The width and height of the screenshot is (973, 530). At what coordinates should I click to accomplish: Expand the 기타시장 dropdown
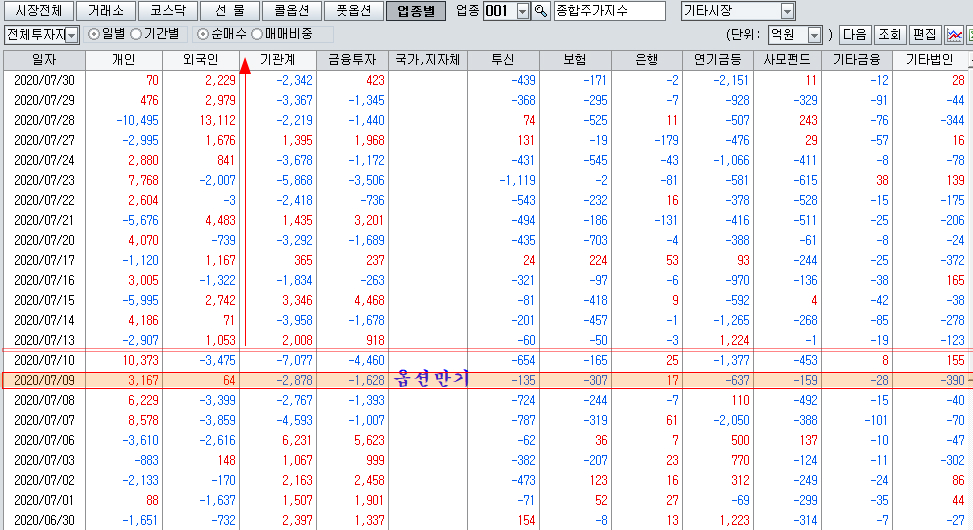[x=787, y=12]
